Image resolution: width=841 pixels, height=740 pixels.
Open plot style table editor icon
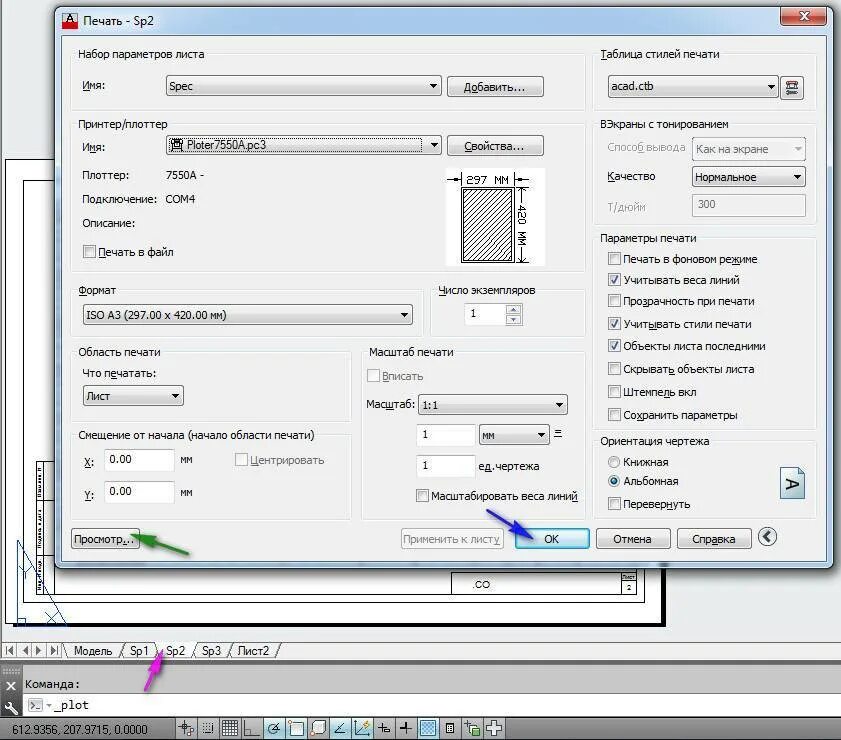click(x=792, y=87)
